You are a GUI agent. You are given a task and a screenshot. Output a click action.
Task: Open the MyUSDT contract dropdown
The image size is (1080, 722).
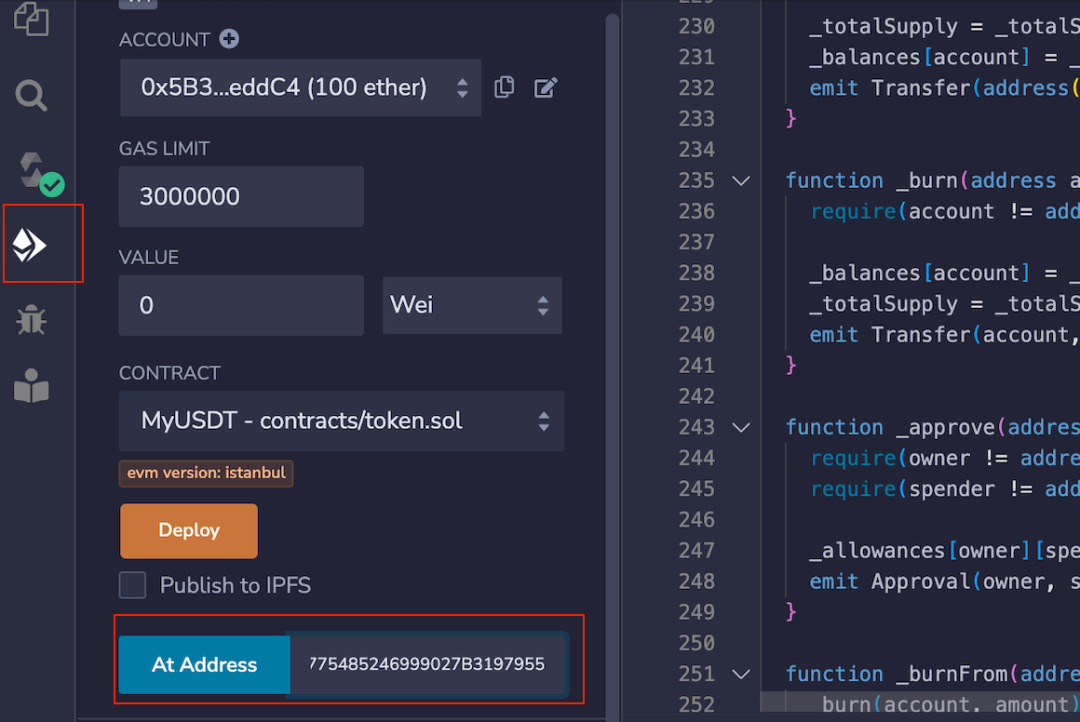coord(341,421)
